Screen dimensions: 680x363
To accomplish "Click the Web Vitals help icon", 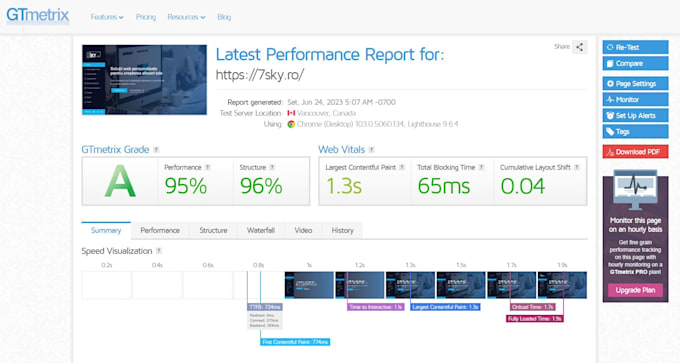I will [371, 150].
